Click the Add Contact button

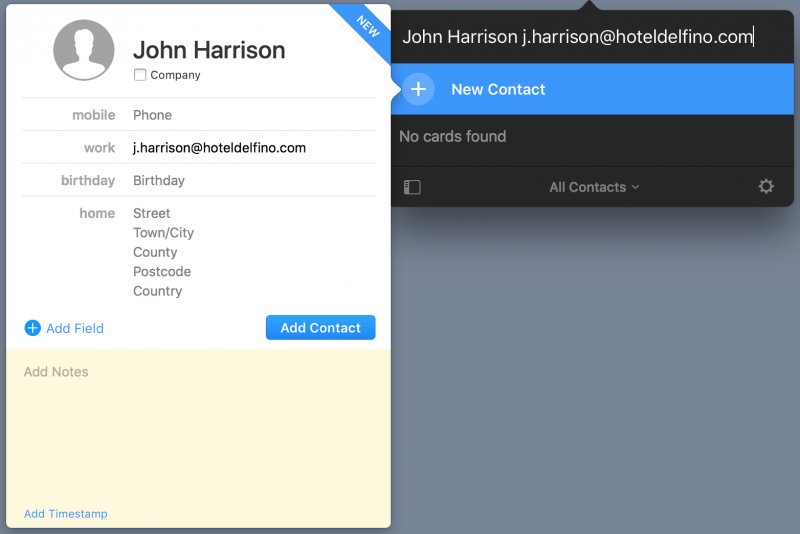(x=320, y=327)
